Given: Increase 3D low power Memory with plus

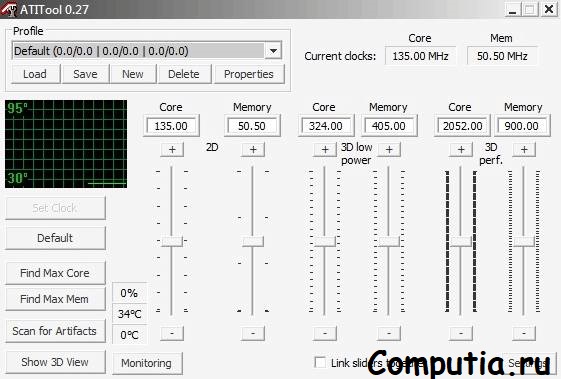Looking at the screenshot, I should coord(389,150).
